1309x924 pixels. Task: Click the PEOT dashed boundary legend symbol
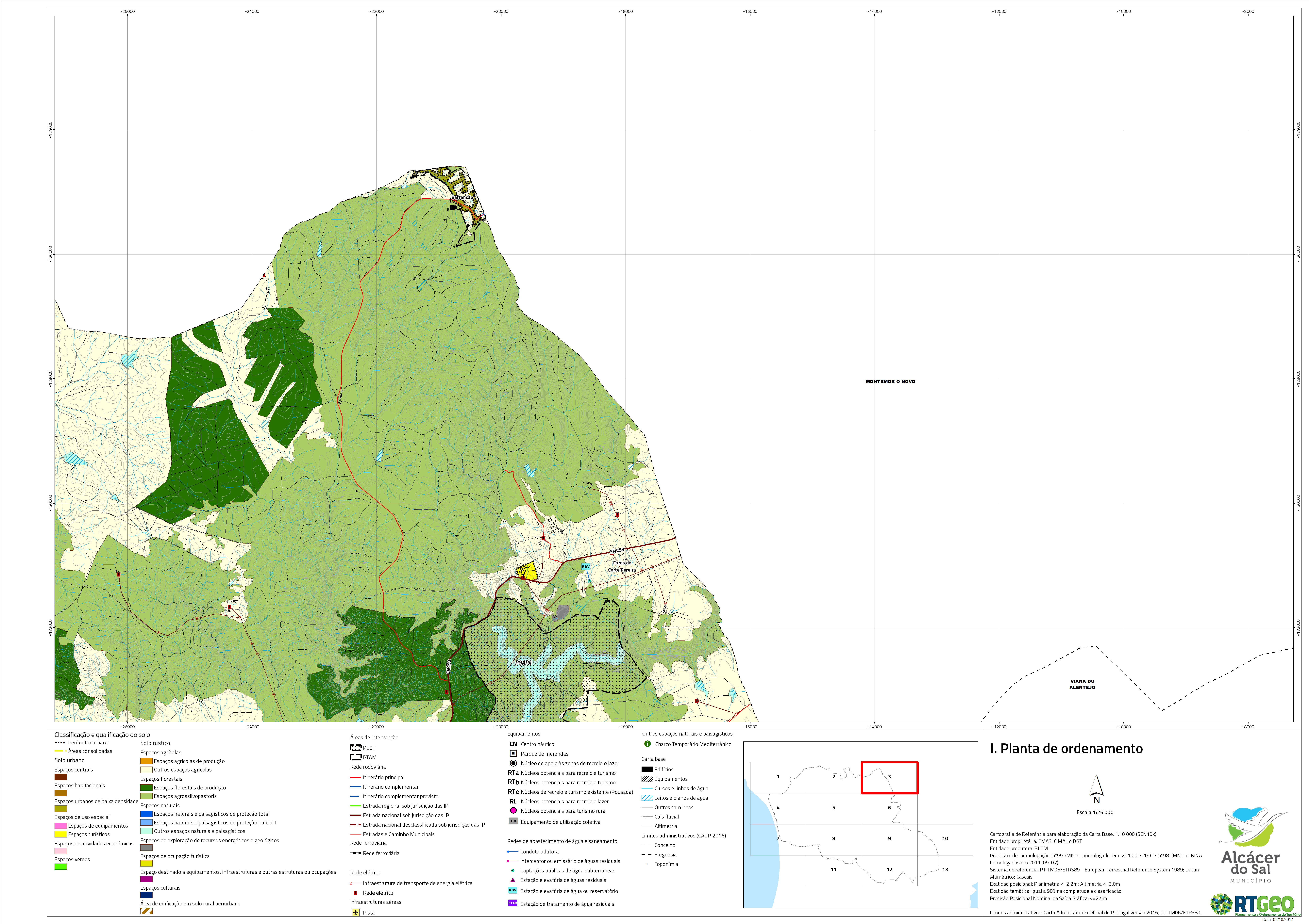pyautogui.click(x=356, y=747)
